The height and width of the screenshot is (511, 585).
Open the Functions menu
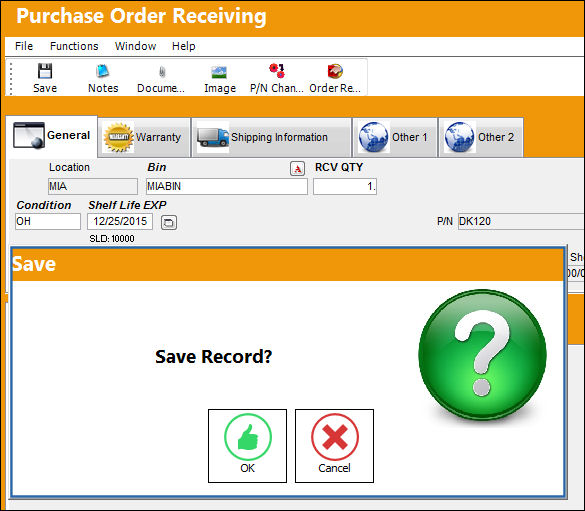[74, 46]
